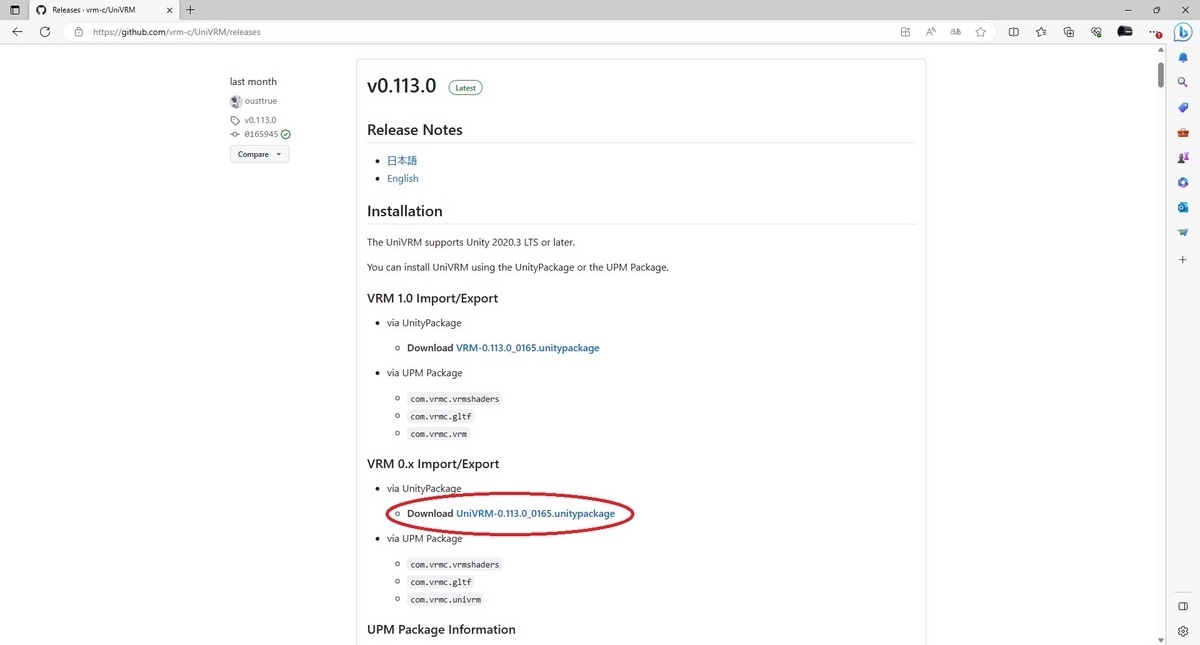Open the Compare dropdown button

[259, 154]
